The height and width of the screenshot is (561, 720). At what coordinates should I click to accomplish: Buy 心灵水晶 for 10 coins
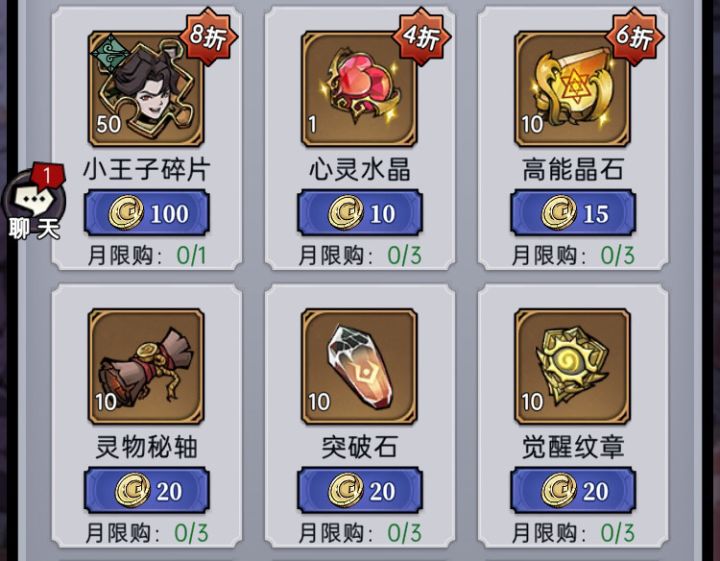pos(360,213)
